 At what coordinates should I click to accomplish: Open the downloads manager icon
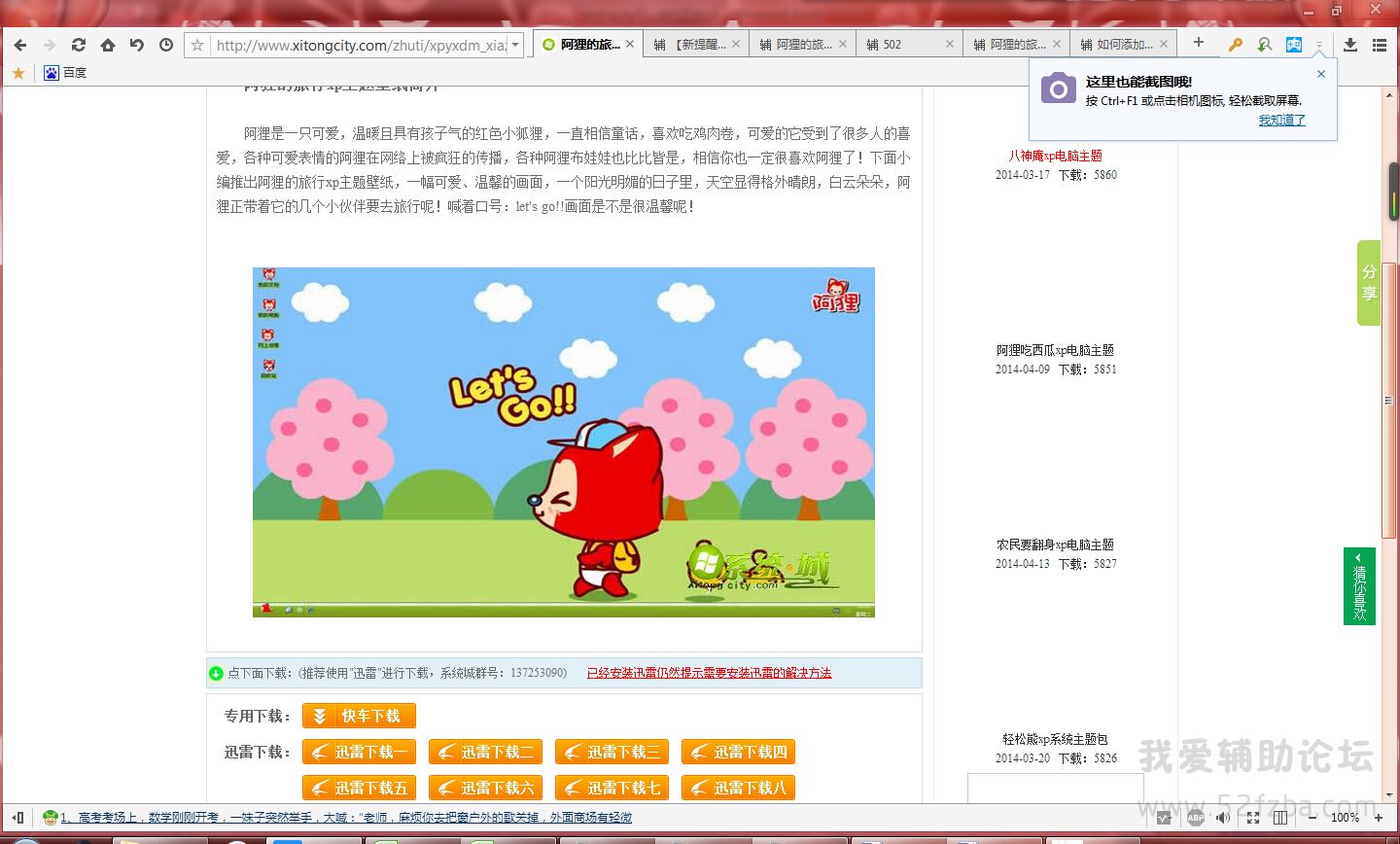pyautogui.click(x=1350, y=45)
